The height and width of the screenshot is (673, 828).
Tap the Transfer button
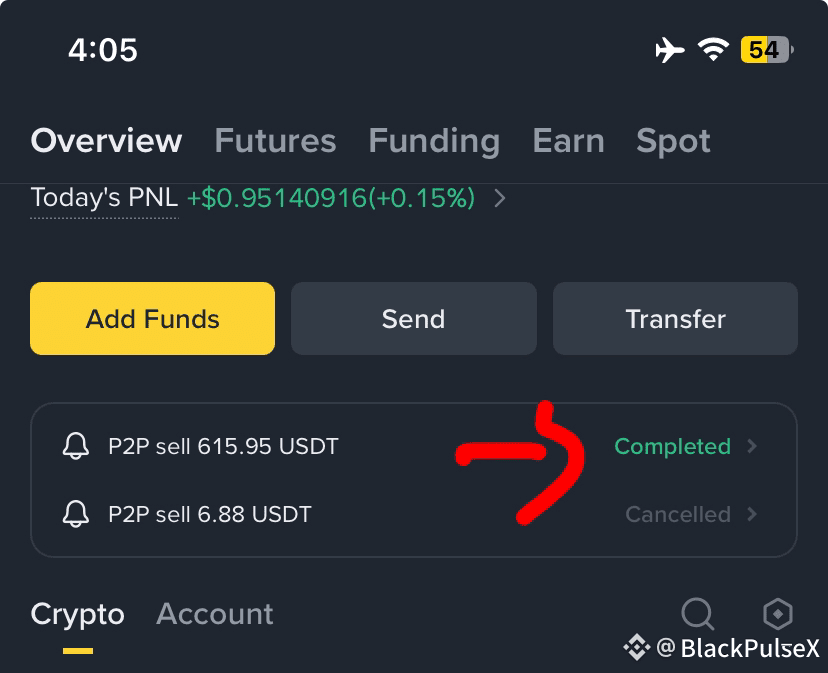tap(675, 319)
